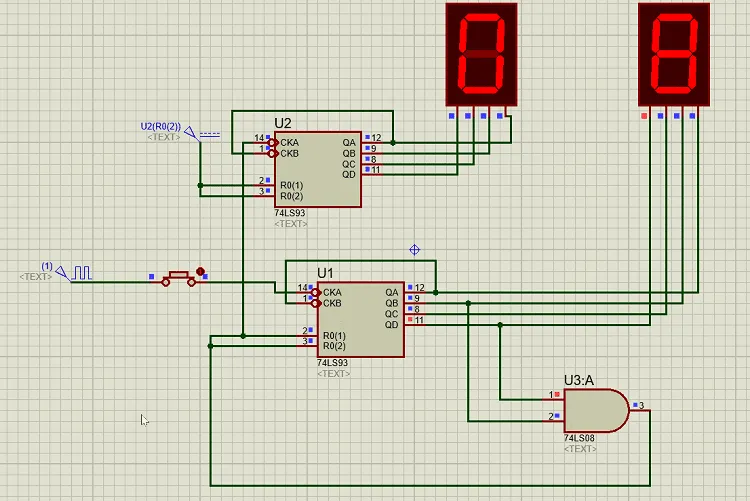Image resolution: width=750 pixels, height=501 pixels.
Task: Click the CKA pin 14 of U2
Action: pos(265,143)
